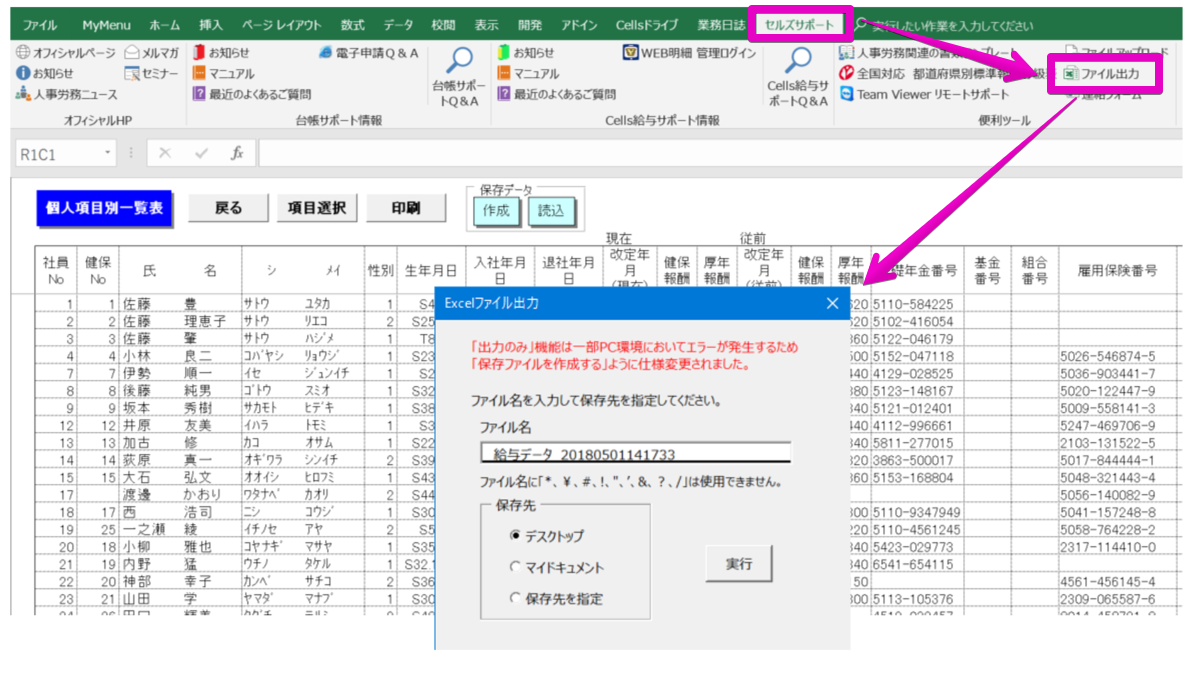This screenshot has width=1196, height=677.
Task: Click the ファイル出力 ribbon button
Action: pyautogui.click(x=1102, y=73)
